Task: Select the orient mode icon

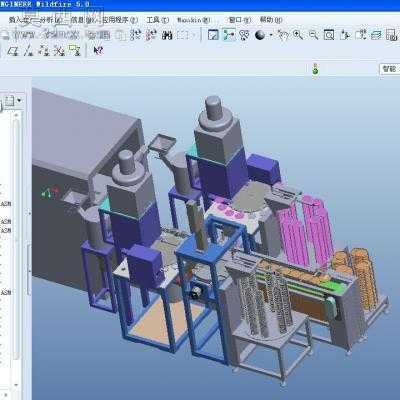Action: pos(244,35)
